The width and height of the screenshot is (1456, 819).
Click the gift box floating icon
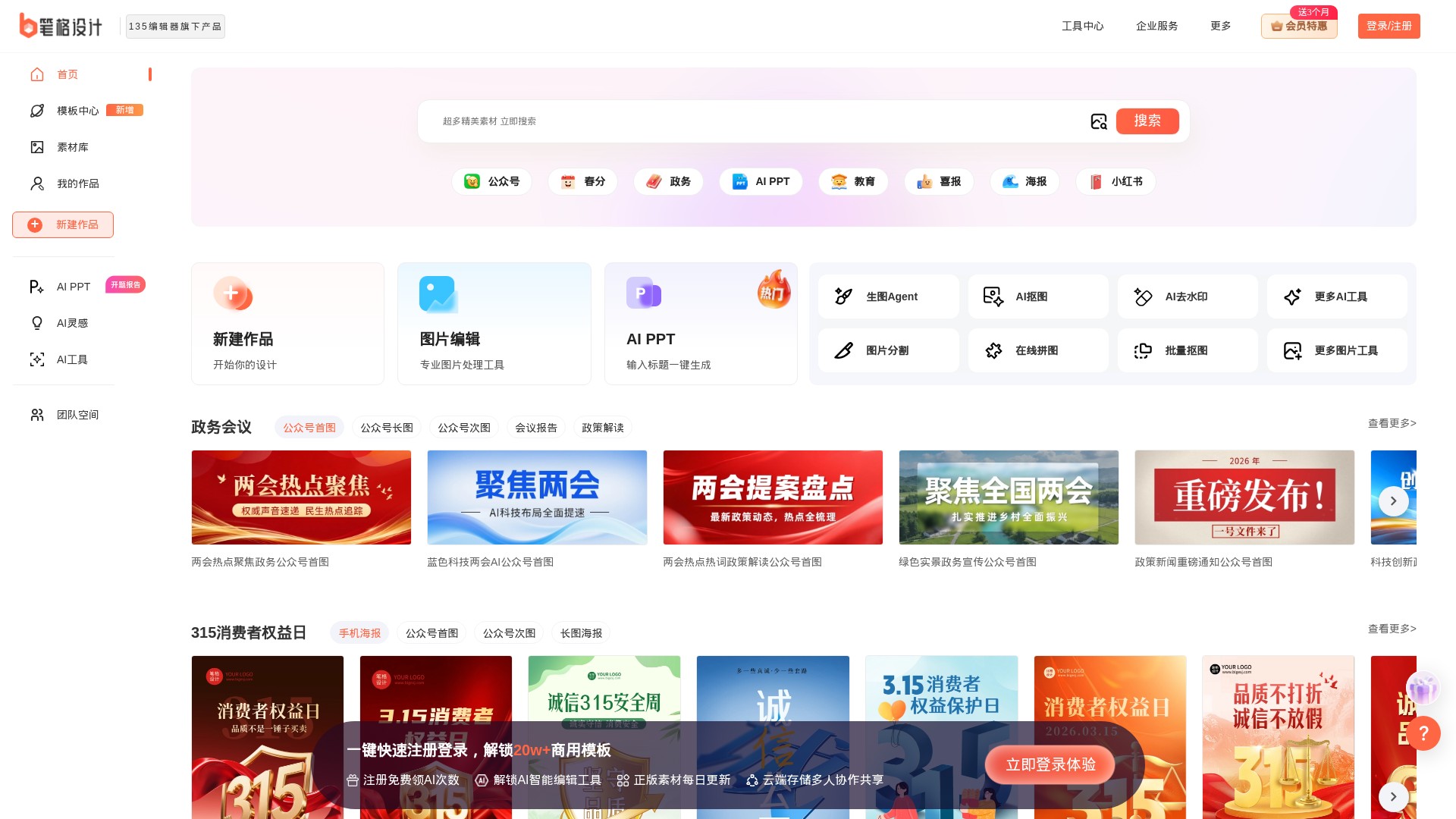click(1423, 689)
